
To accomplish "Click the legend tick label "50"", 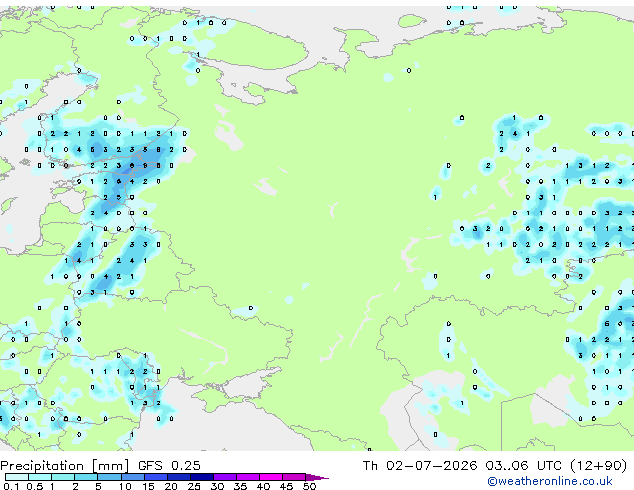I will click(309, 486).
